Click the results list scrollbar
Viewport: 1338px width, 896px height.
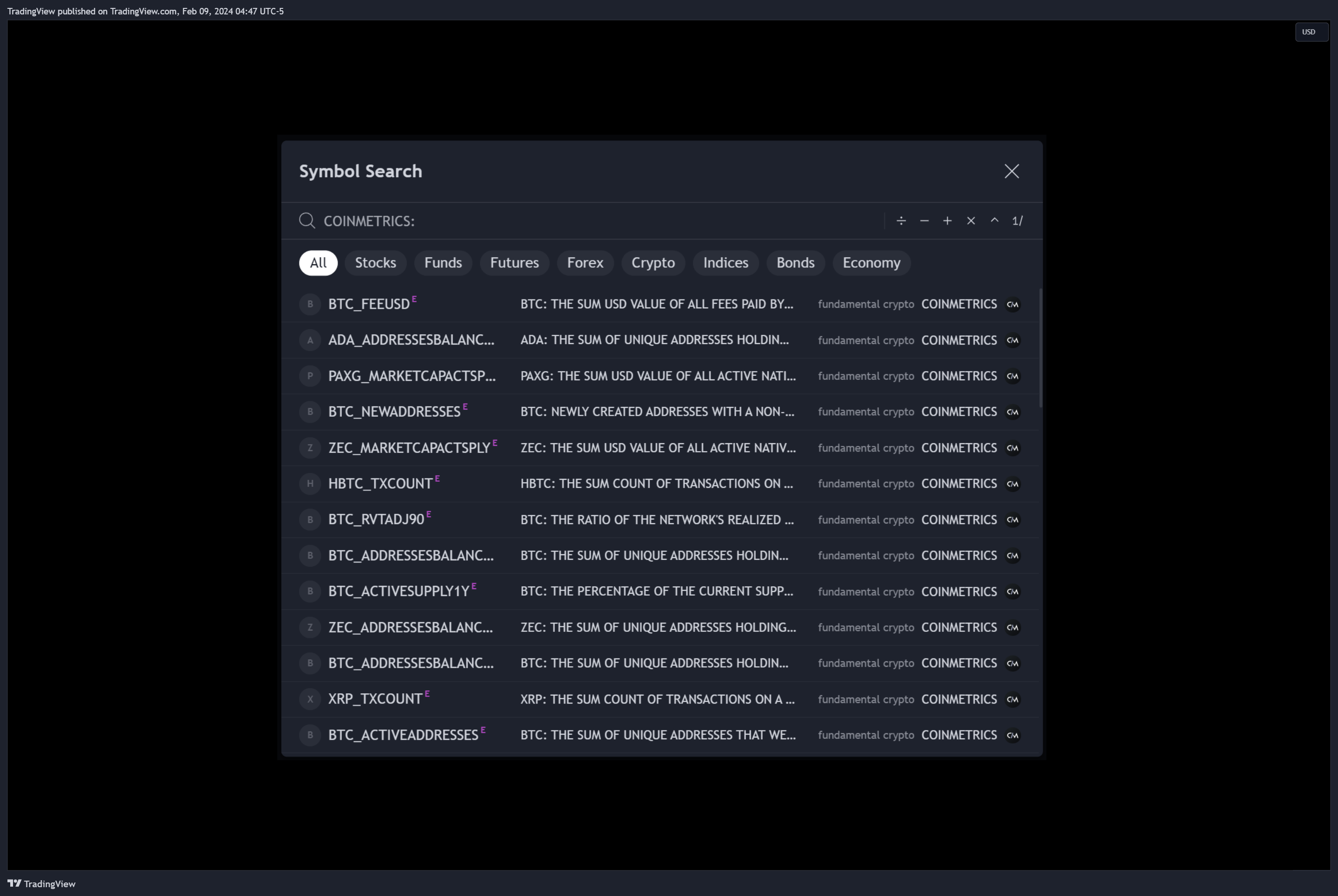click(1040, 348)
